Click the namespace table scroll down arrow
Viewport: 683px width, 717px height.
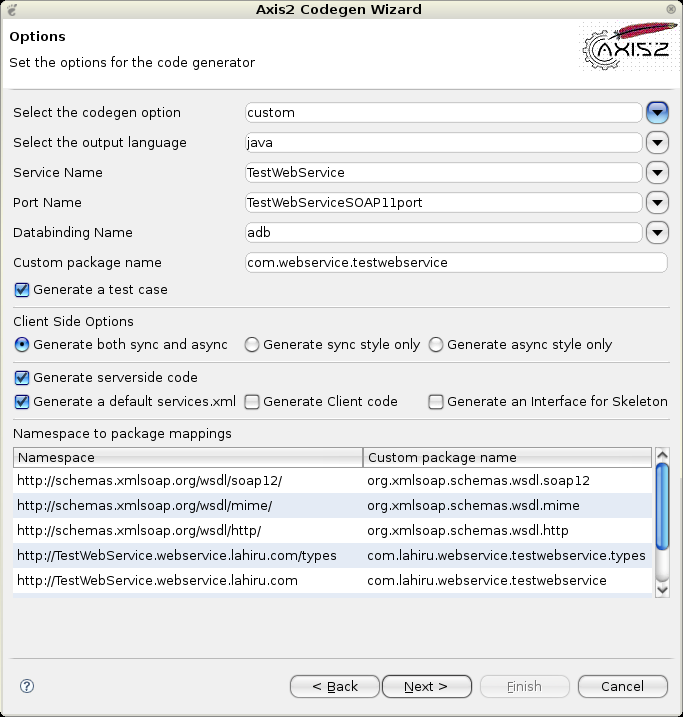click(661, 589)
